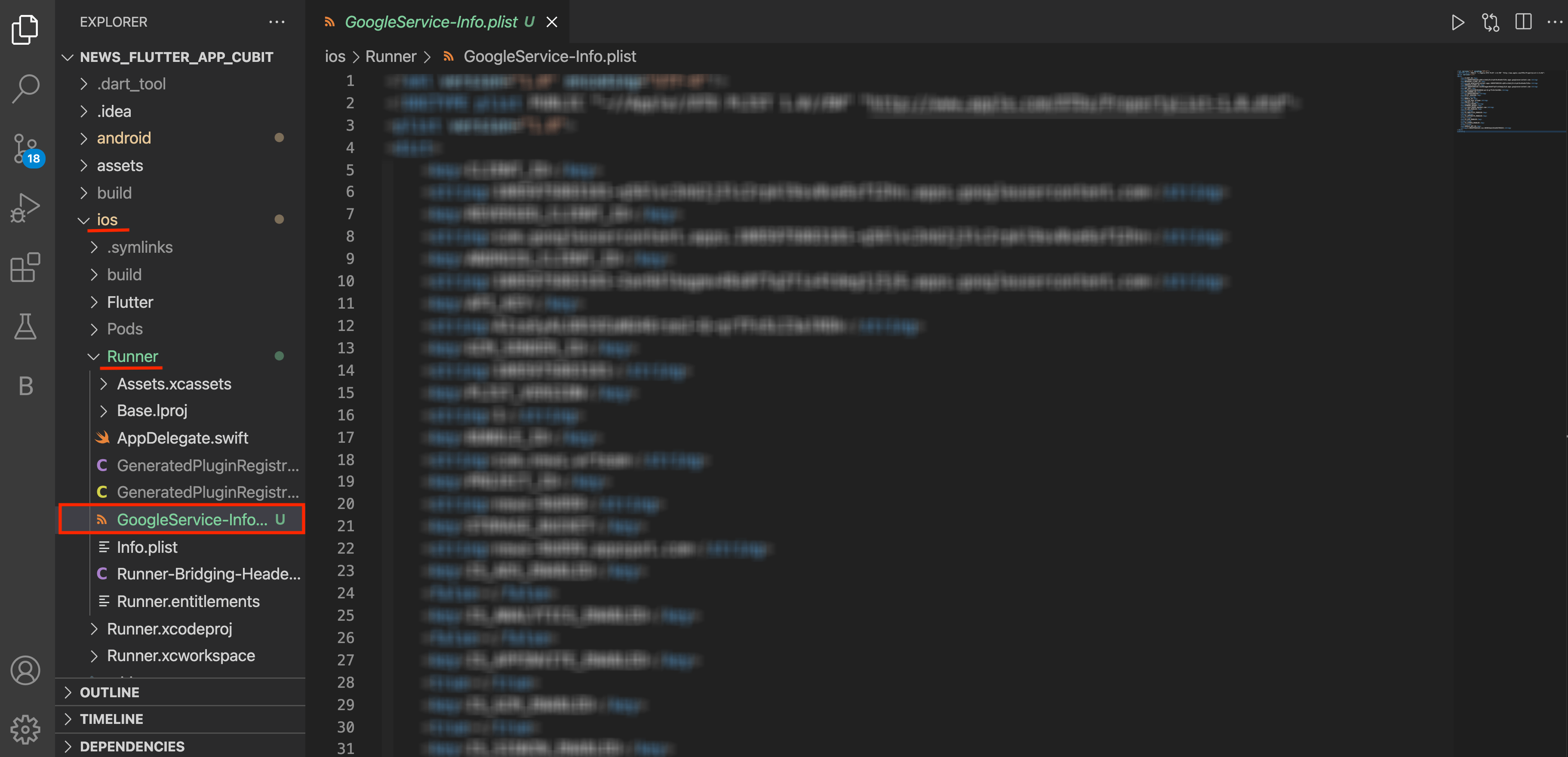Open the Manage settings gear
The width and height of the screenshot is (1568, 757).
(x=25, y=728)
